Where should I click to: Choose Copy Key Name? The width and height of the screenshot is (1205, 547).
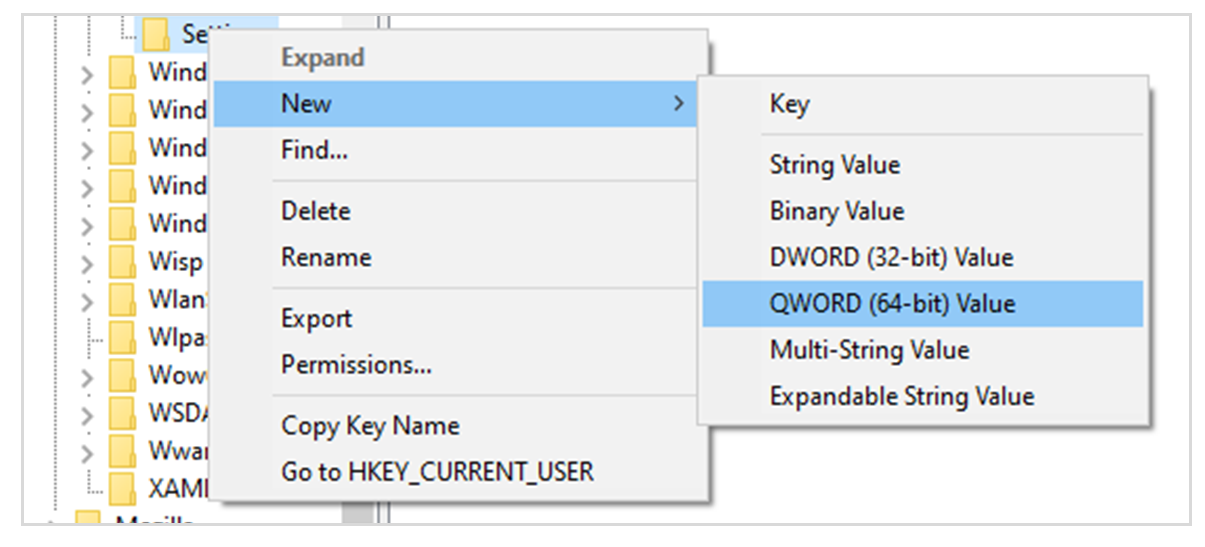pyautogui.click(x=370, y=425)
